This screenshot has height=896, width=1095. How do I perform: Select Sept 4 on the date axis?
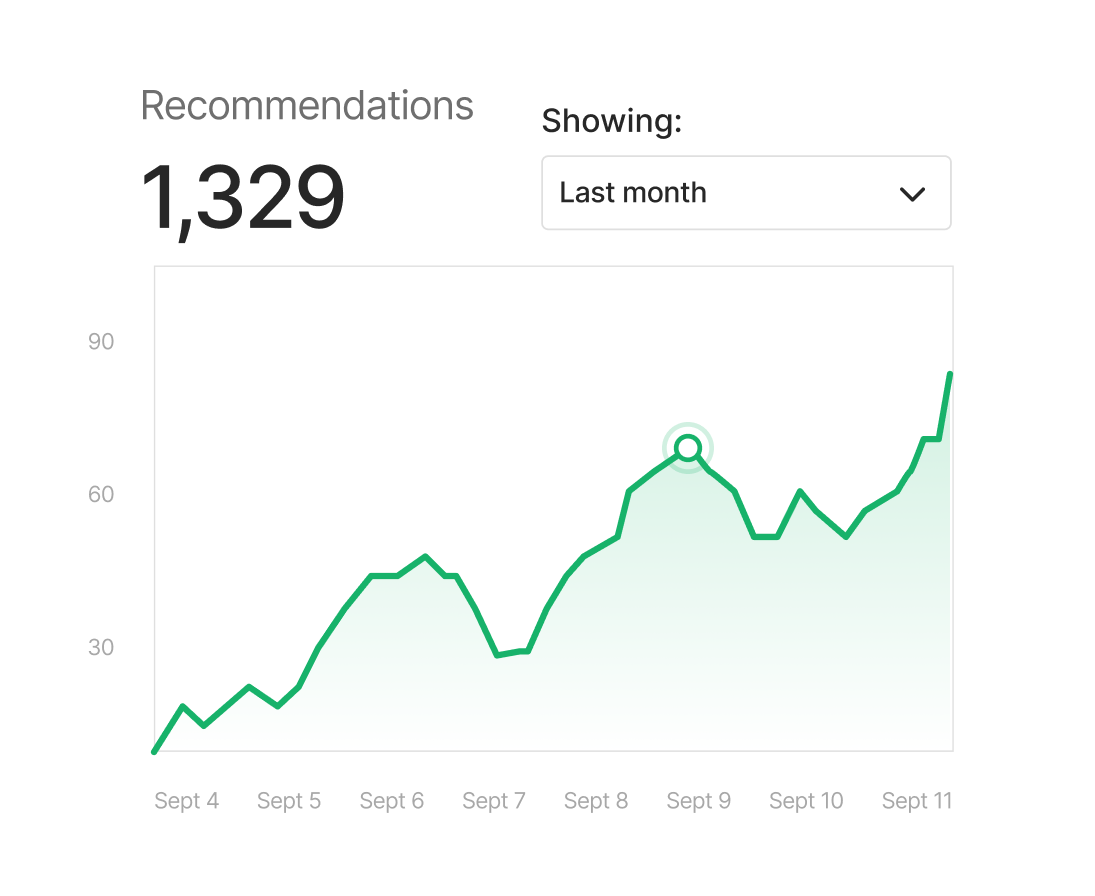coord(187,801)
